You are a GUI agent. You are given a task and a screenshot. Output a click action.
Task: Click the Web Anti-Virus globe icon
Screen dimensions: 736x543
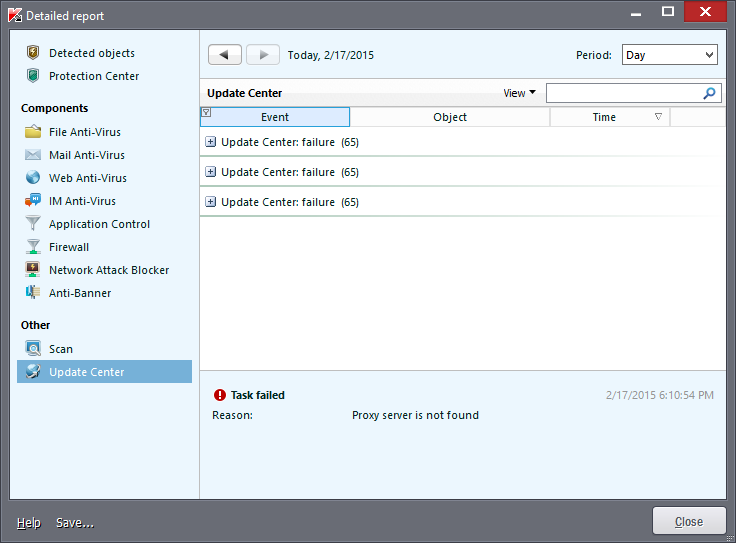coord(33,177)
